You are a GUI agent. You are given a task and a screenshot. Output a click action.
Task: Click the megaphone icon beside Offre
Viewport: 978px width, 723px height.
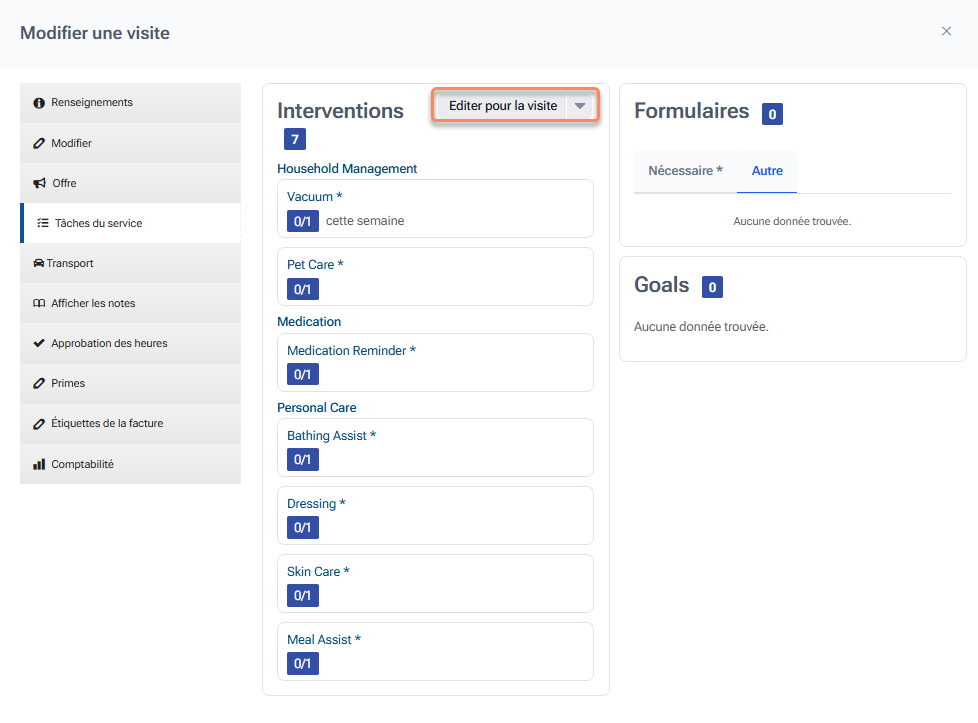(x=40, y=183)
